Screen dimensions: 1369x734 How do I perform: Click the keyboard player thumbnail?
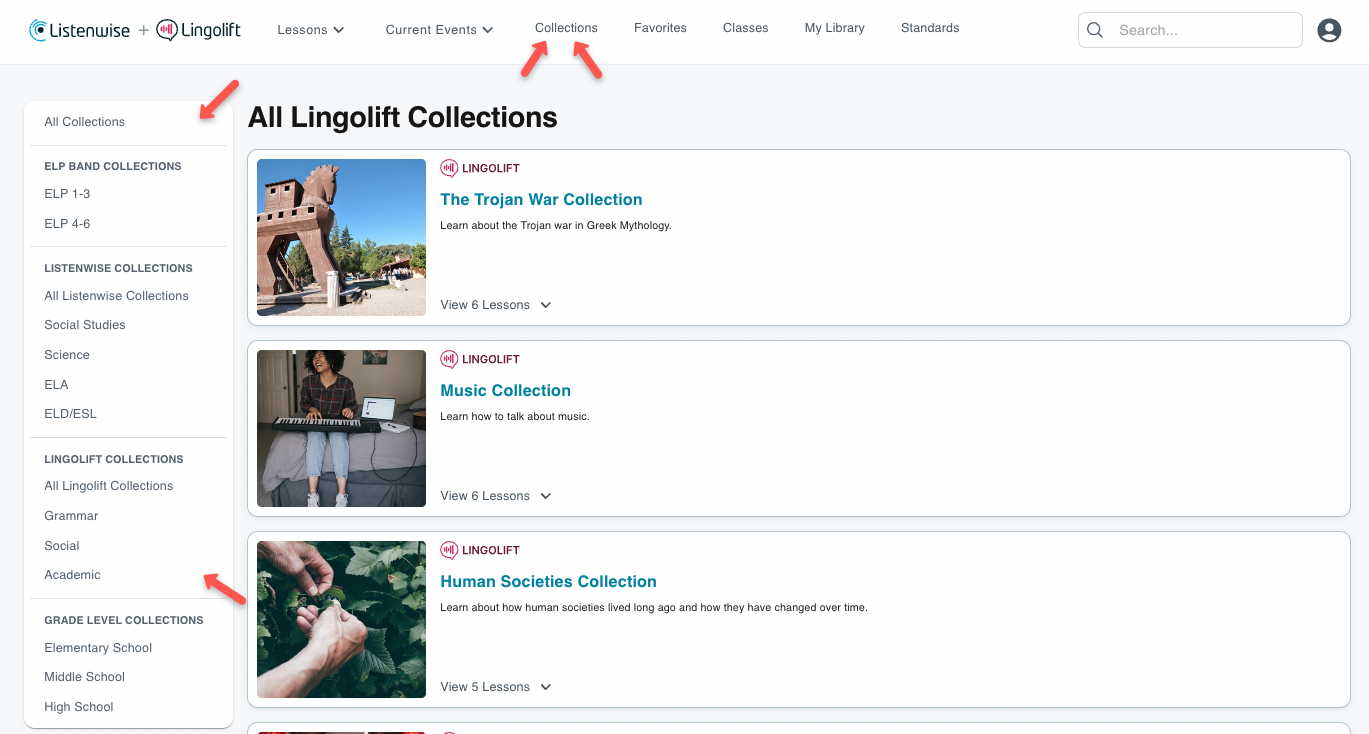(x=341, y=428)
